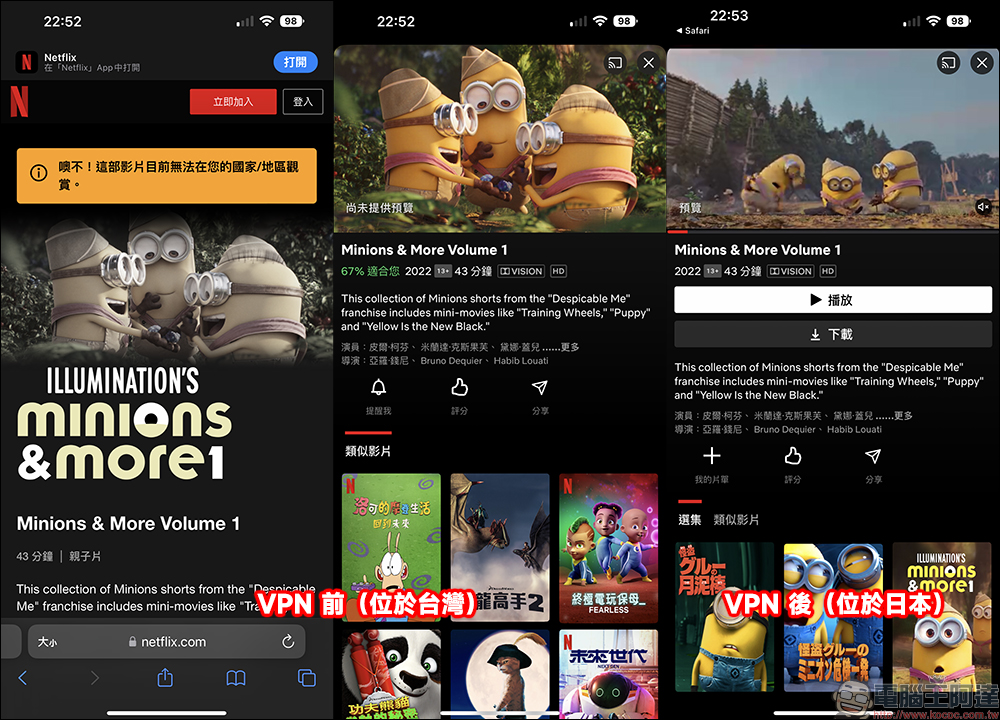1000x720 pixels.
Task: Tap the 分享 share icon in Japan screen
Action: tap(873, 456)
